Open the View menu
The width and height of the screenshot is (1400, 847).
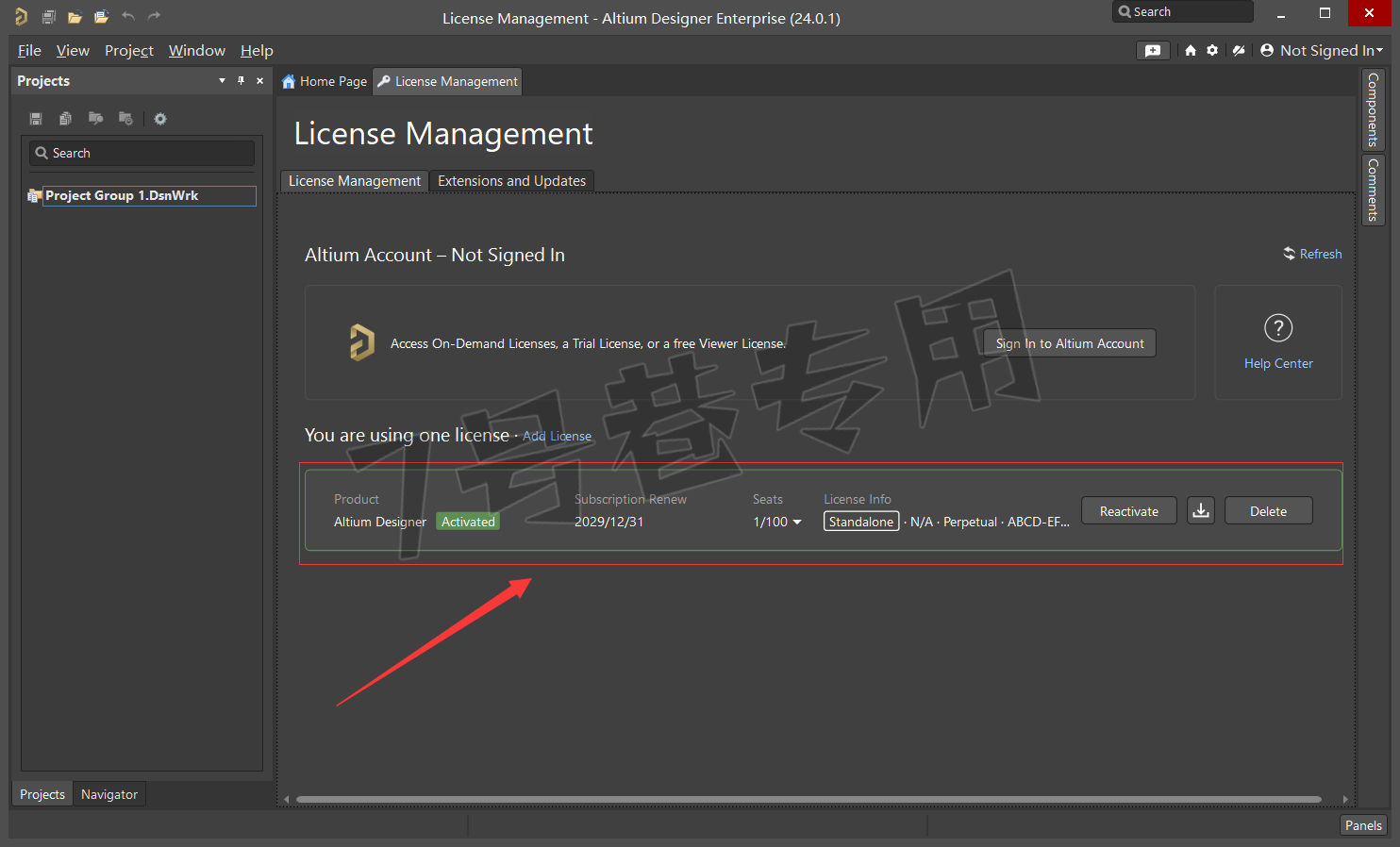[x=73, y=51]
